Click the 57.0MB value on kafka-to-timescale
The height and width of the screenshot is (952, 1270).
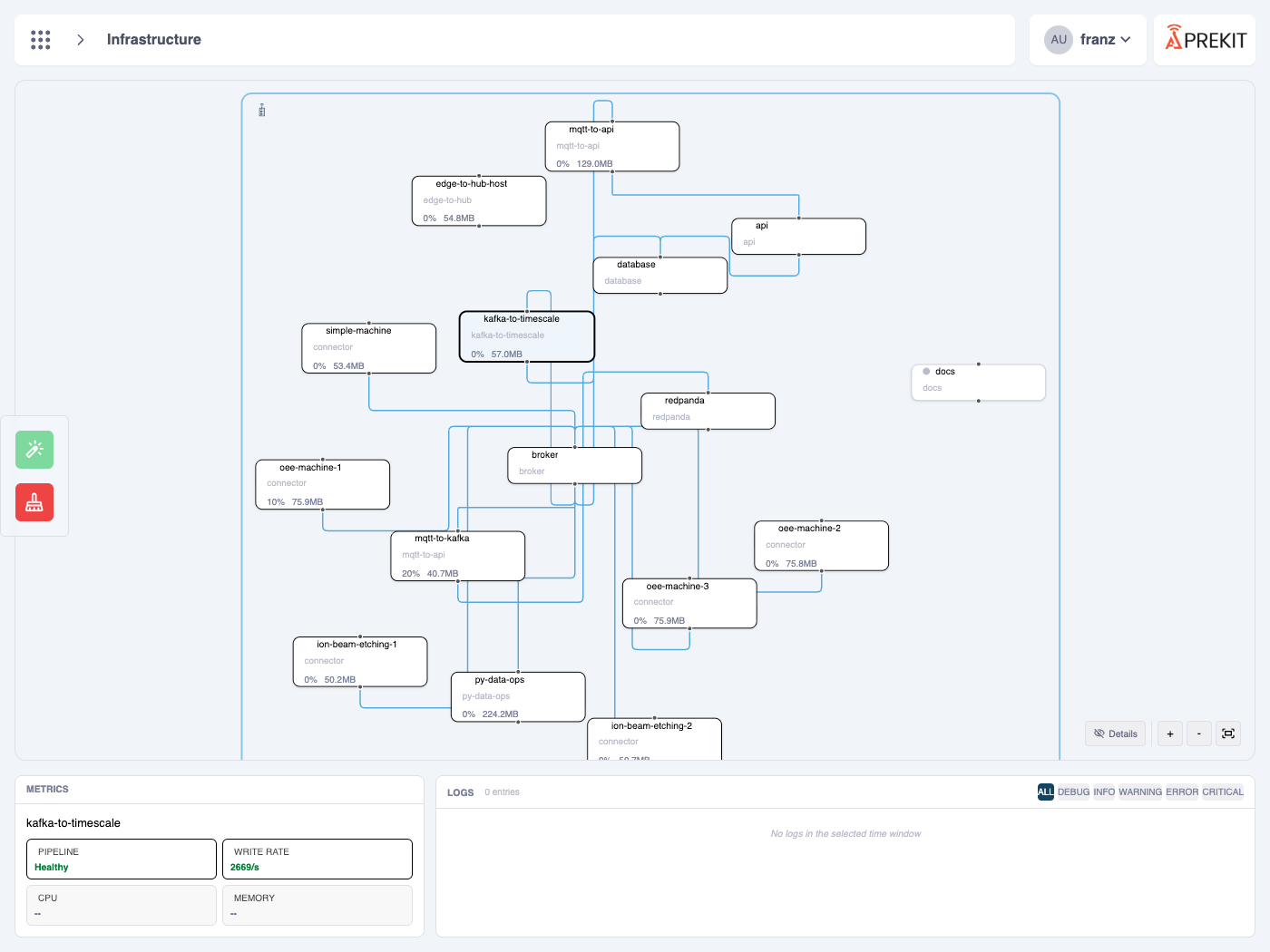tap(507, 355)
